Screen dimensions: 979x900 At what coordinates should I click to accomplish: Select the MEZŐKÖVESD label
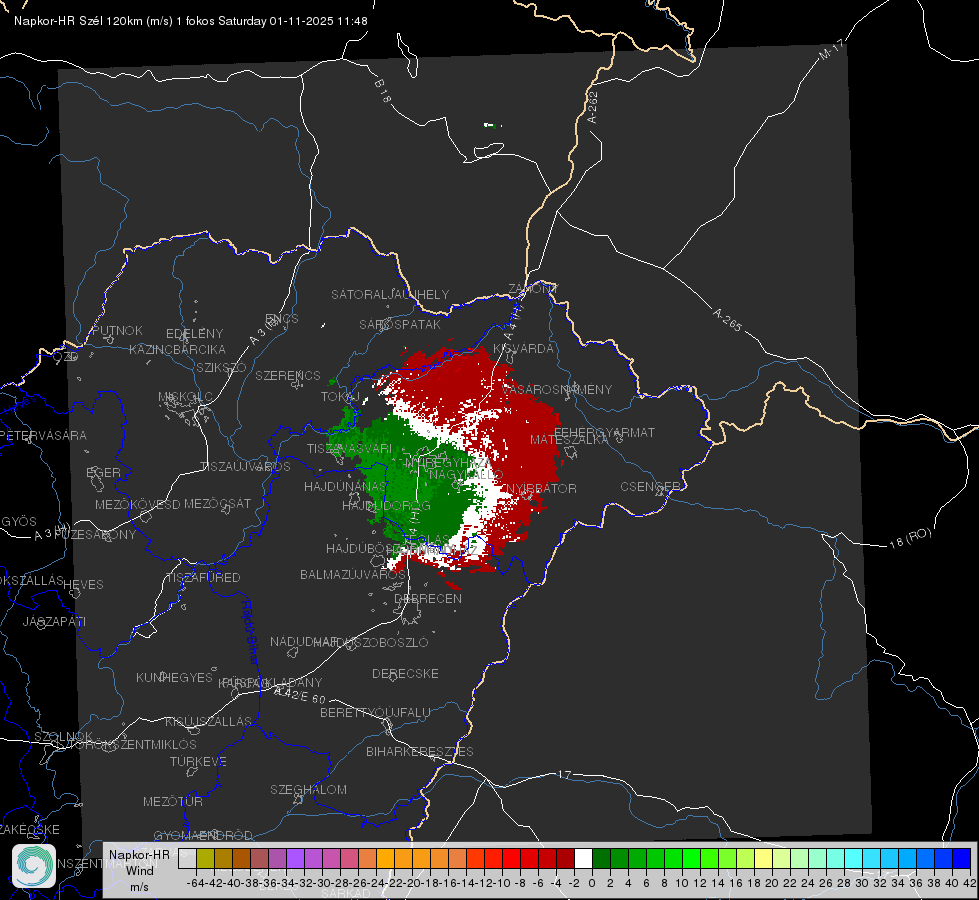137,504
